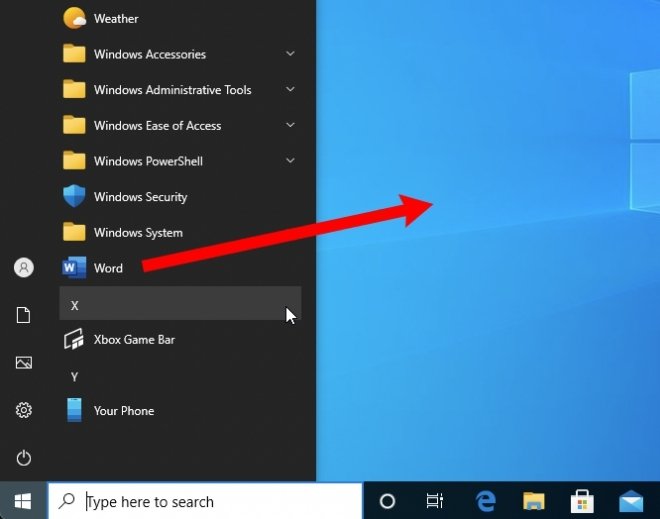Open the user account avatar icon
Screen dimensions: 660x519
coord(24,267)
